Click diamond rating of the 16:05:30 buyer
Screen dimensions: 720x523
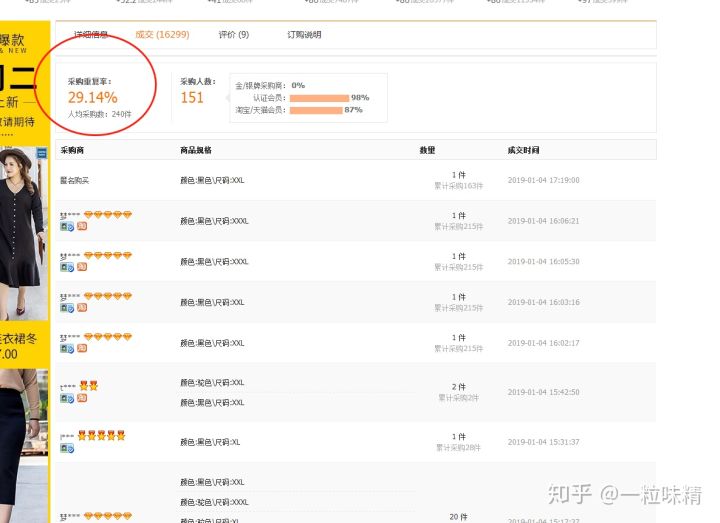click(107, 255)
